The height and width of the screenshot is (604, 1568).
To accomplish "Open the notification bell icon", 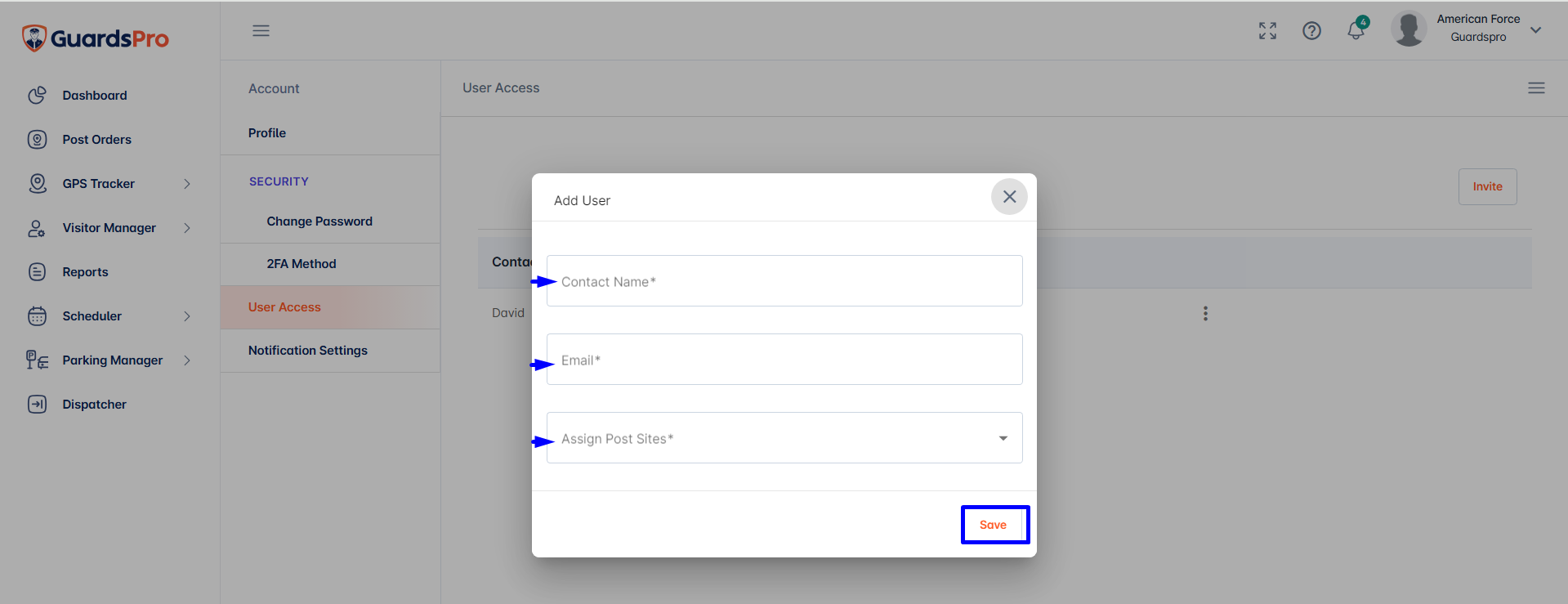I will tap(1356, 30).
